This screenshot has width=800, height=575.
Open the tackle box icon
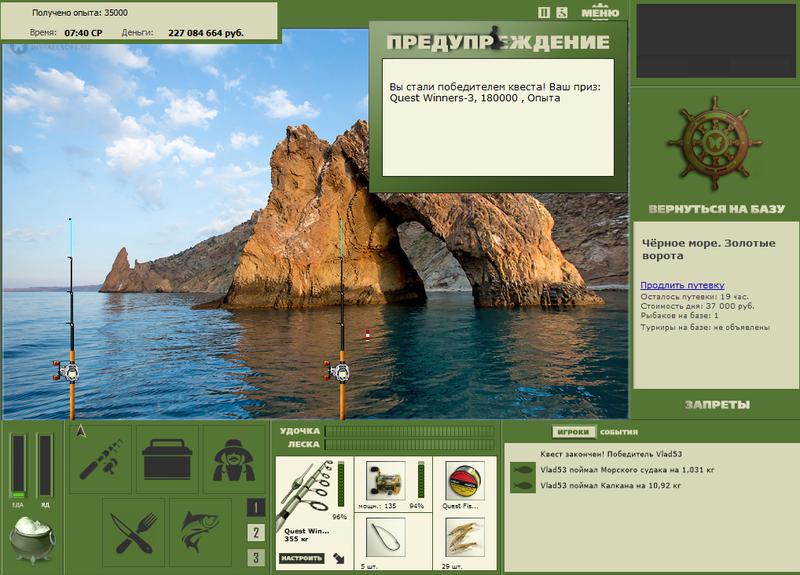point(167,459)
